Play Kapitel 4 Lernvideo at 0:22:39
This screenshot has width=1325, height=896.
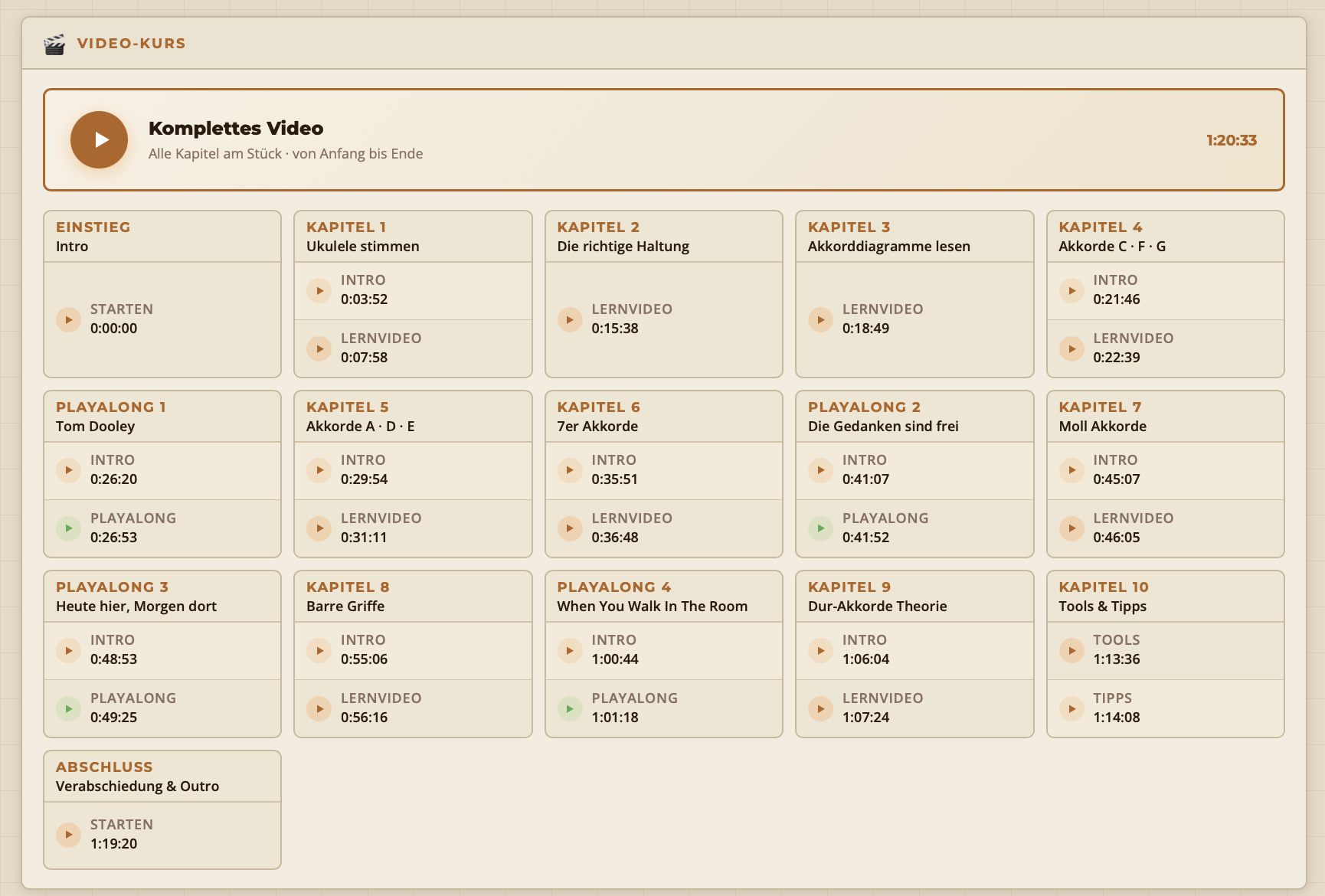(x=1071, y=348)
